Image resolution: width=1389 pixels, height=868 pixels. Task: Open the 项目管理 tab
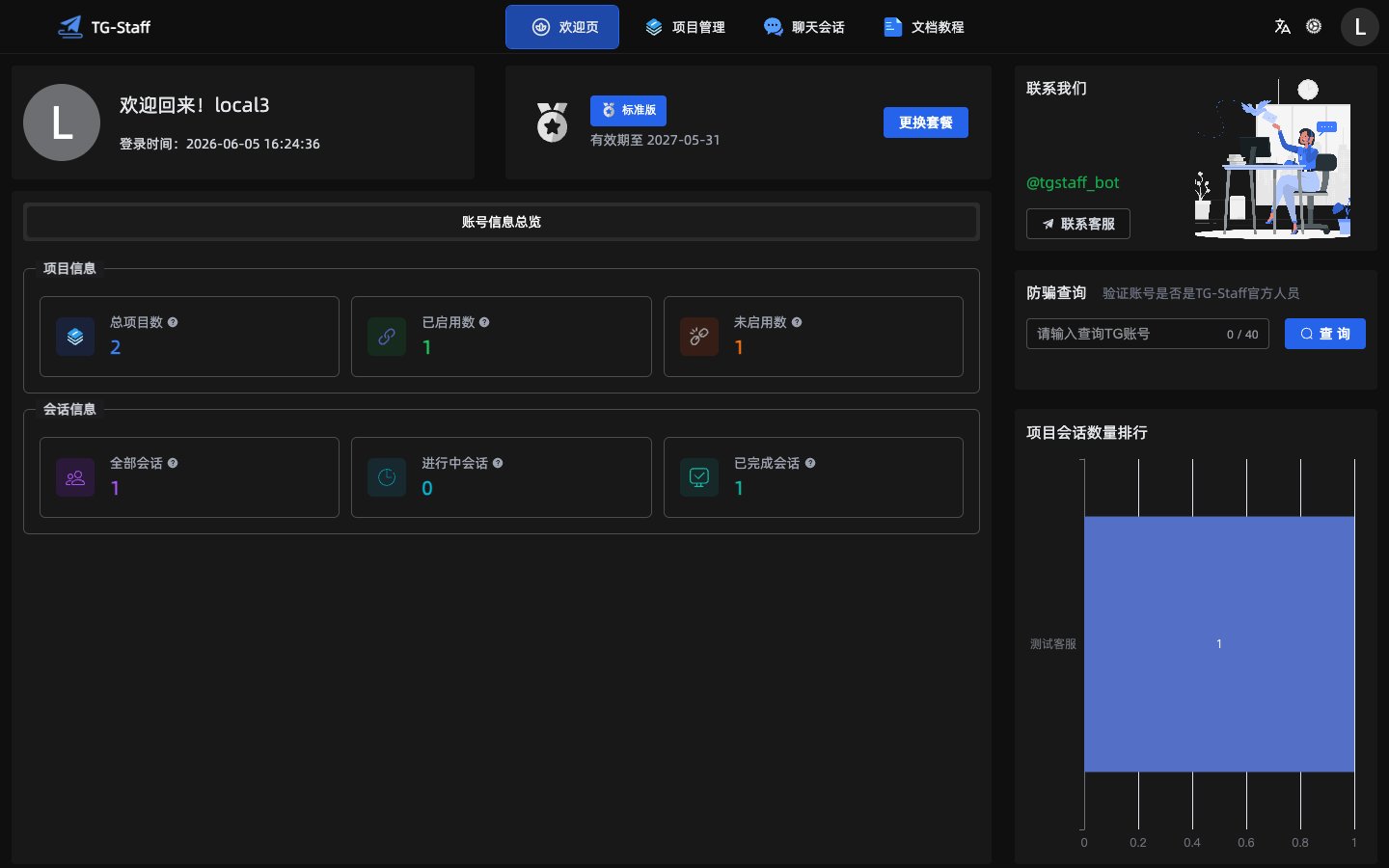pos(686,27)
